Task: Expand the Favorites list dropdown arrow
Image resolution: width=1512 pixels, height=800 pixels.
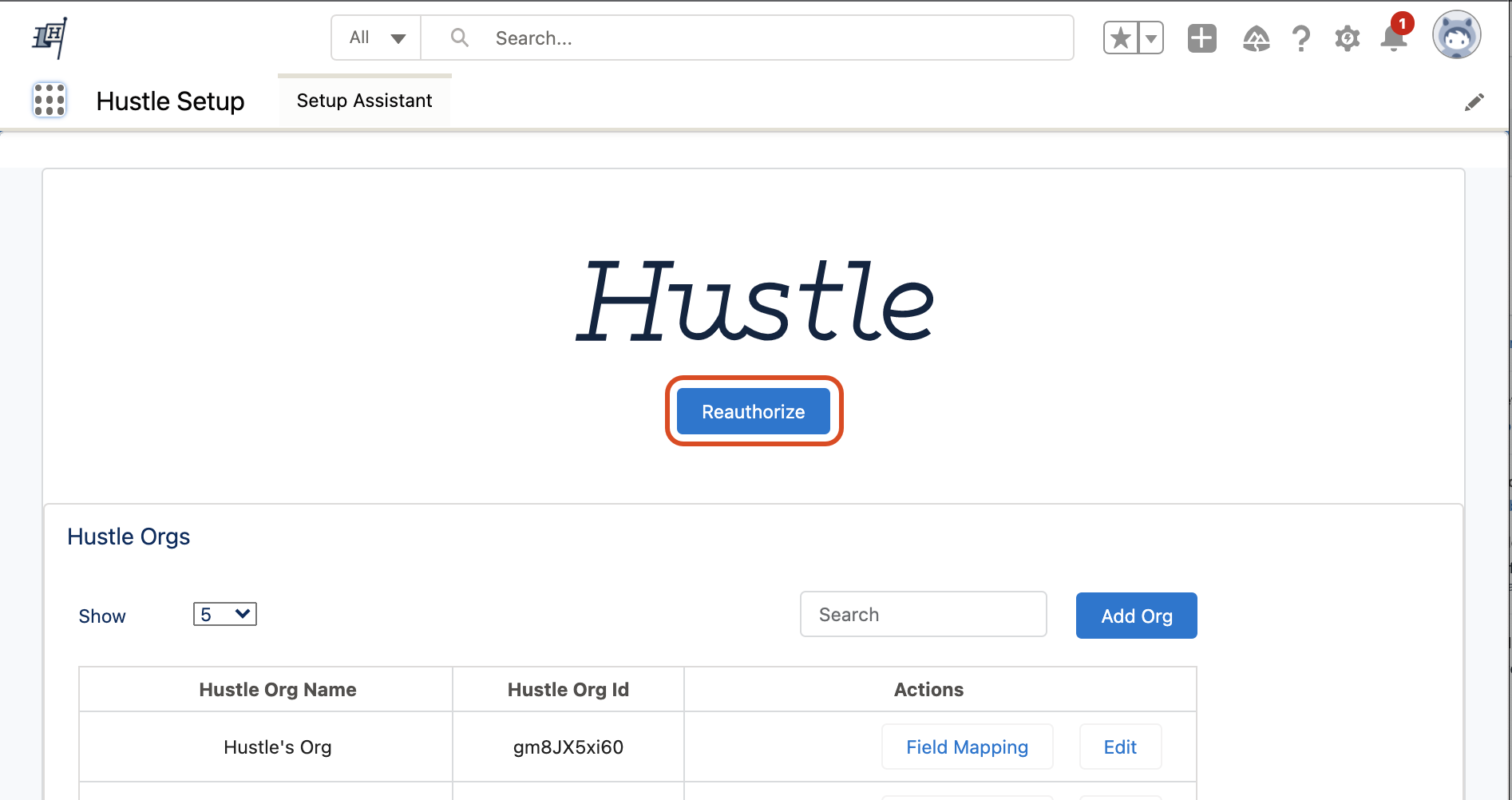Action: (1151, 38)
